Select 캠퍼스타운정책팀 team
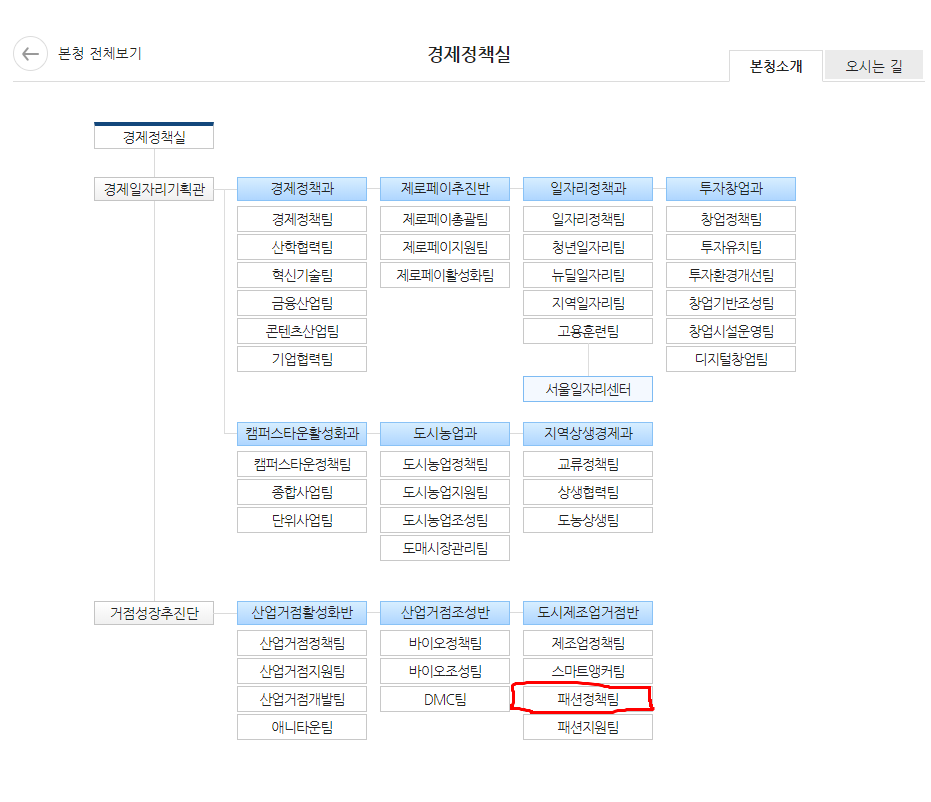The image size is (931, 802). (x=302, y=464)
